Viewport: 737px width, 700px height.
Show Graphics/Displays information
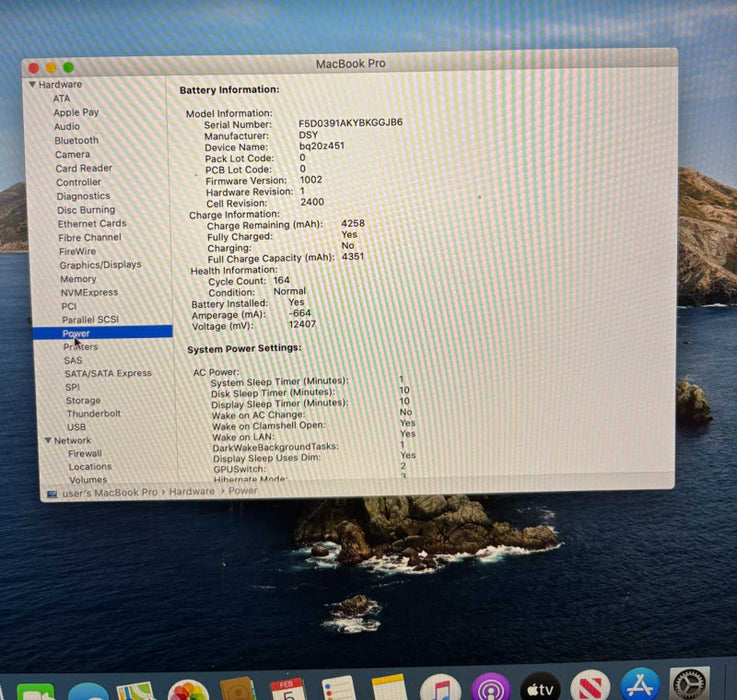(101, 265)
